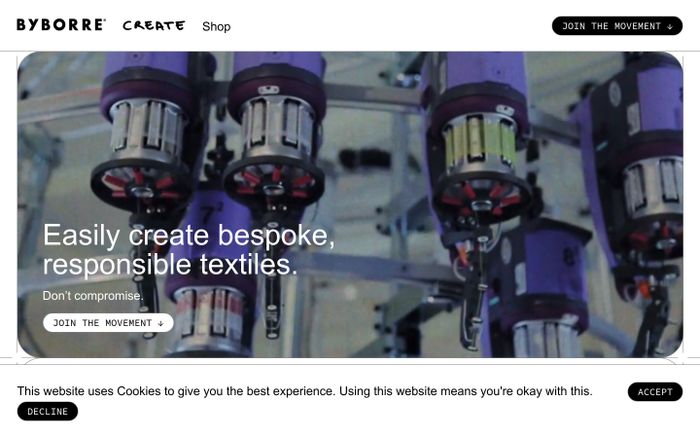The height and width of the screenshot is (438, 700).
Task: Click the second purple machine with red spokes
Action: tap(275, 134)
